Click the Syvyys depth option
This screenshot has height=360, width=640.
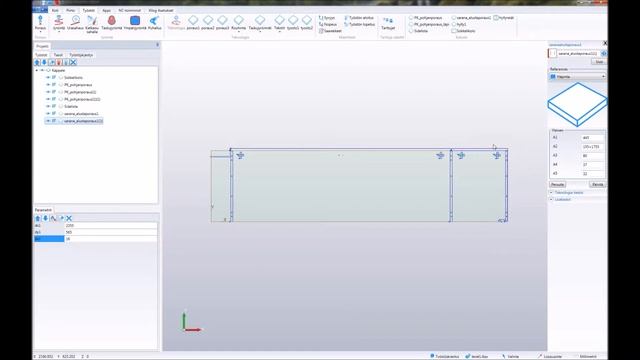point(327,18)
